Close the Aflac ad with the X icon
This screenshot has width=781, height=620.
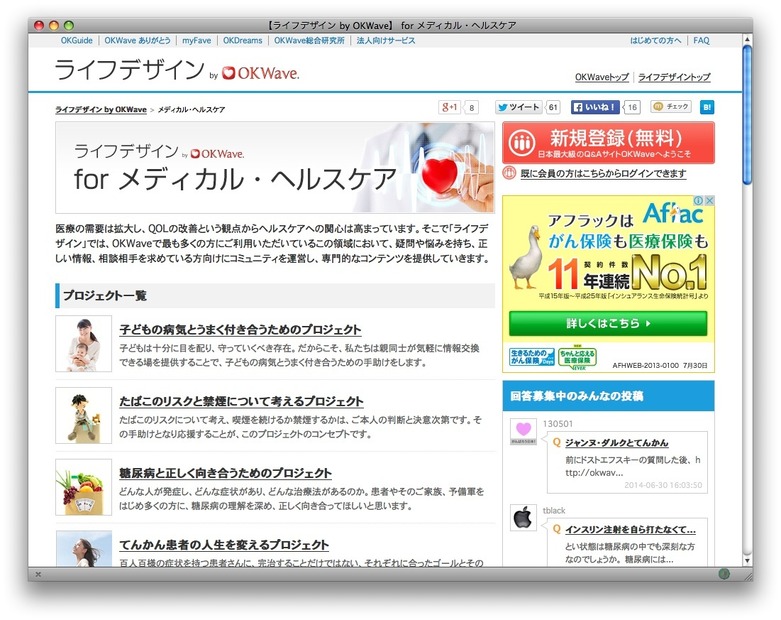coord(710,200)
